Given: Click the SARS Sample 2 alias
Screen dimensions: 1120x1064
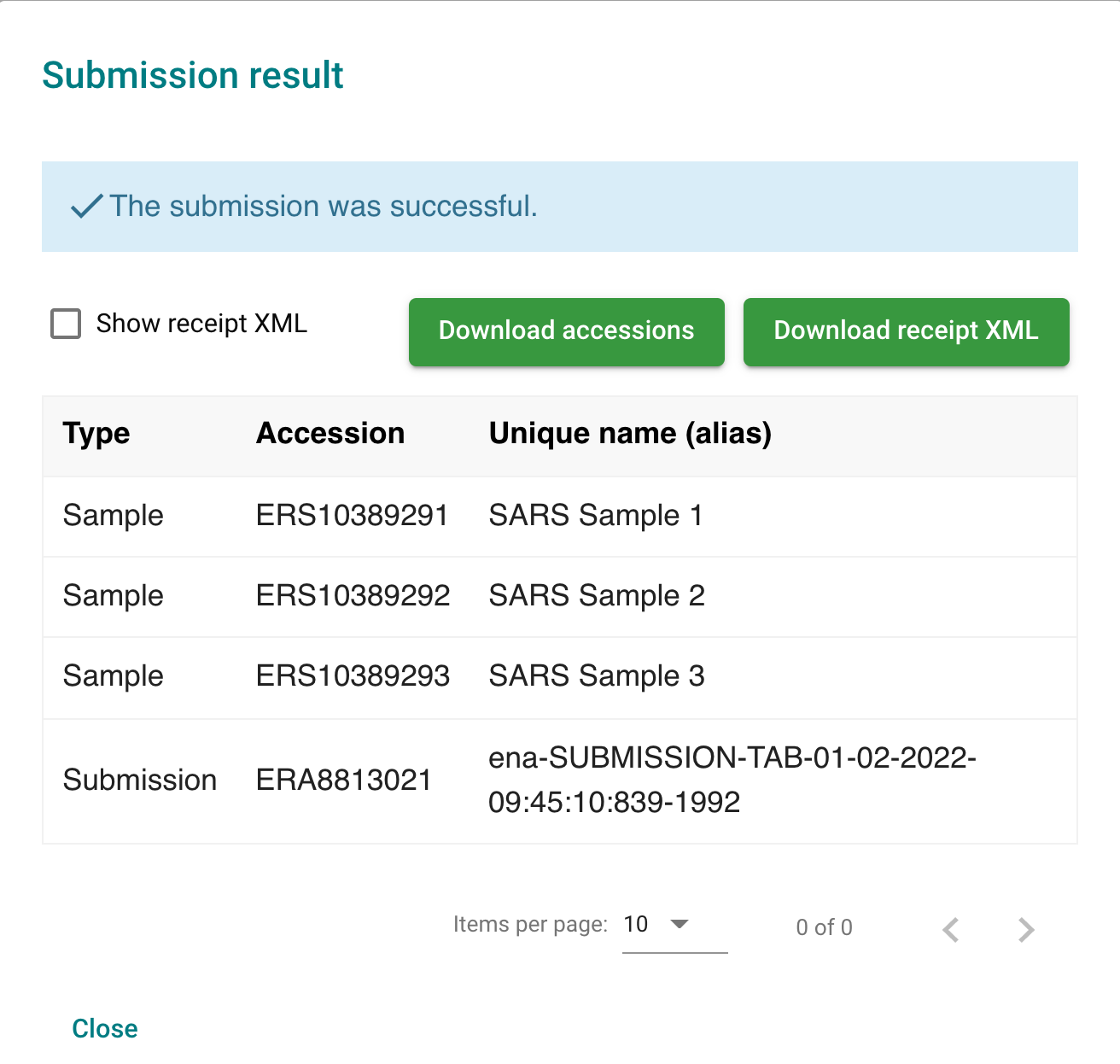Looking at the screenshot, I should click(596, 596).
